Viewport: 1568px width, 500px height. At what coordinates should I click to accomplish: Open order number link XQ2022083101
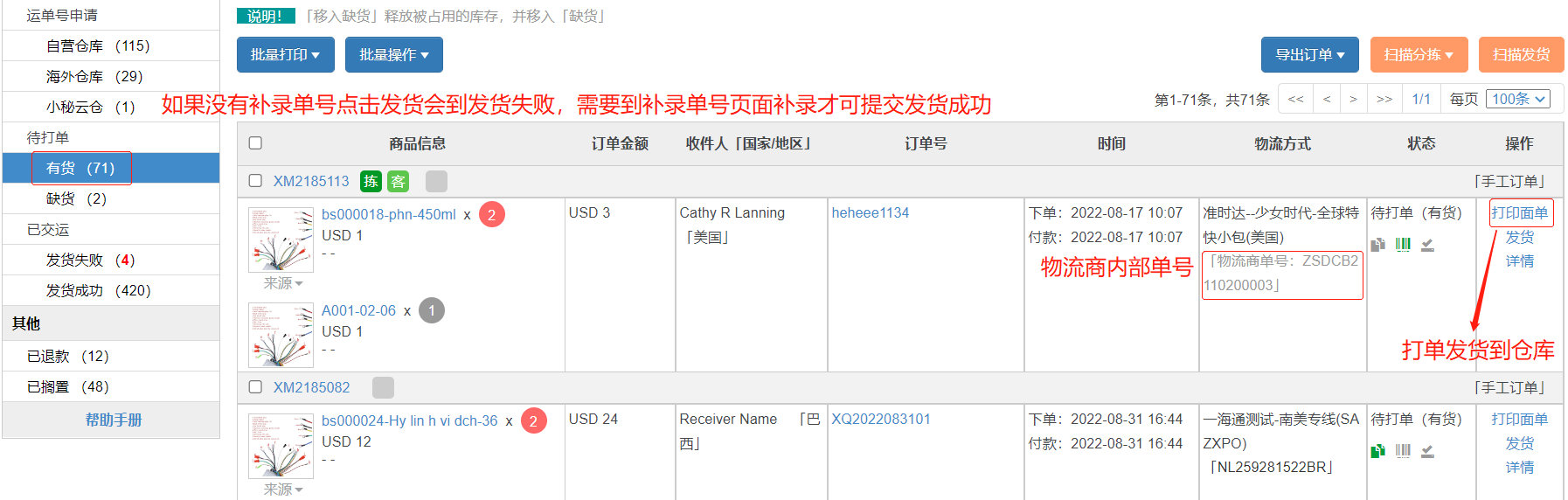click(881, 419)
